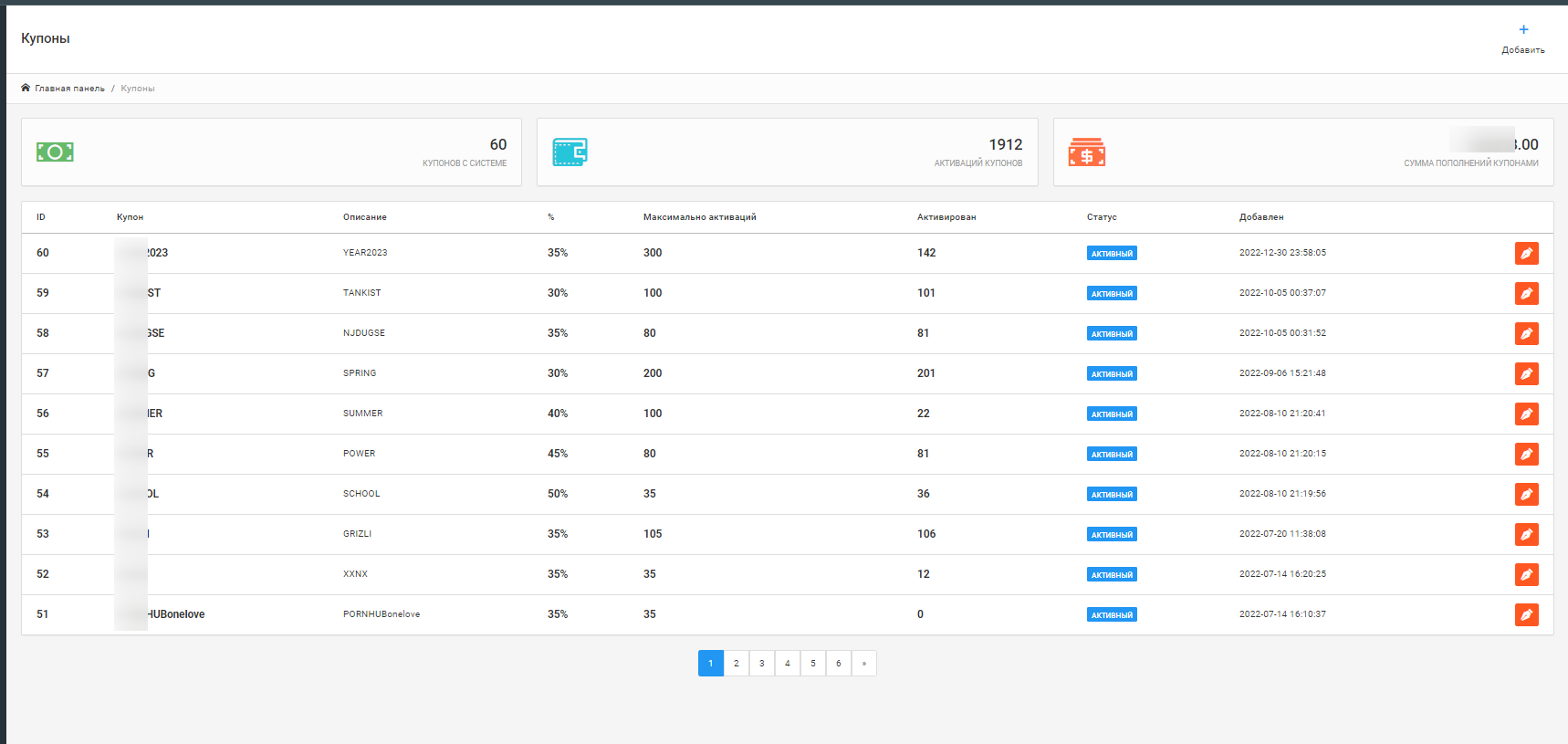Click the Добавлен column header
Image resolution: width=1568 pixels, height=744 pixels.
coord(1261,217)
